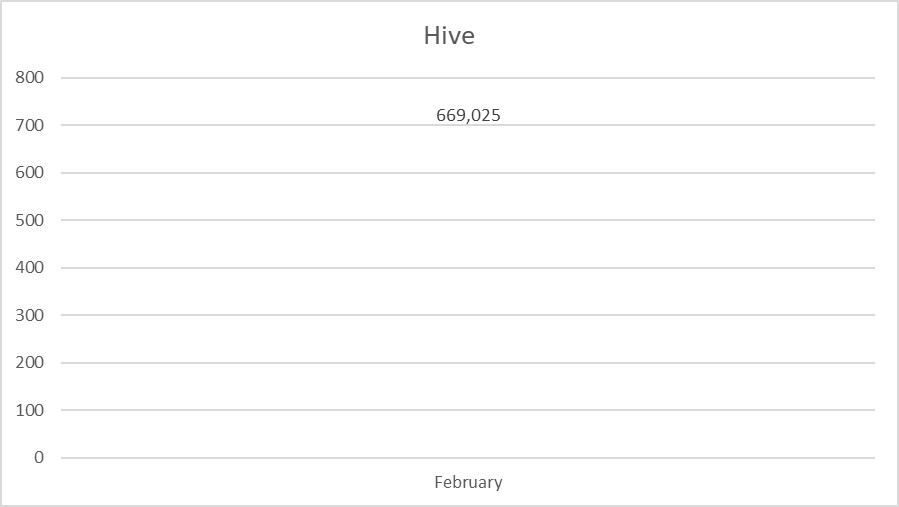Image resolution: width=899 pixels, height=507 pixels.
Task: Click the 100 vertical axis label
Action: 29,410
